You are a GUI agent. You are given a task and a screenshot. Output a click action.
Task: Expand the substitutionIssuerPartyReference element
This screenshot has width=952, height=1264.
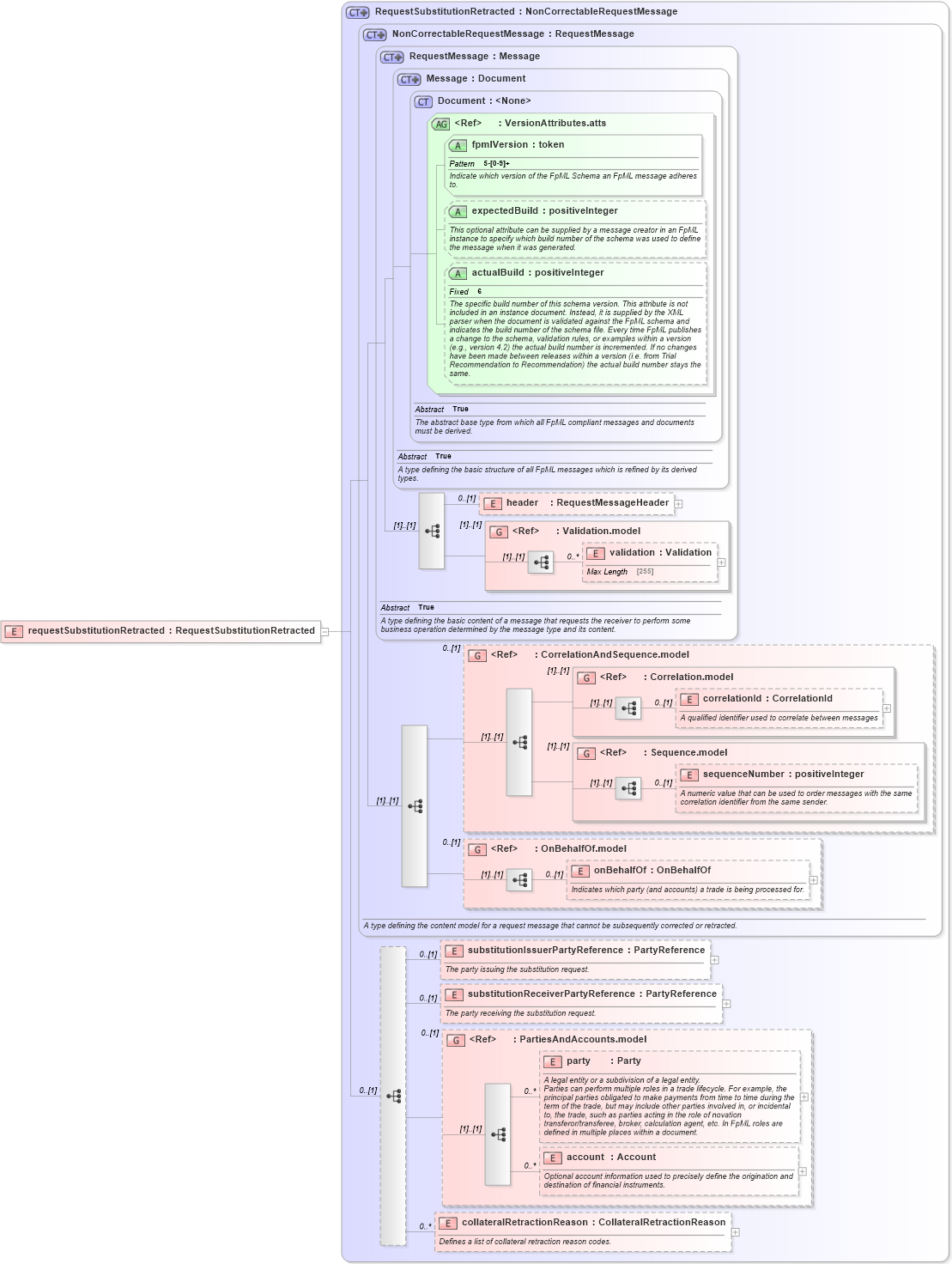coord(714,960)
